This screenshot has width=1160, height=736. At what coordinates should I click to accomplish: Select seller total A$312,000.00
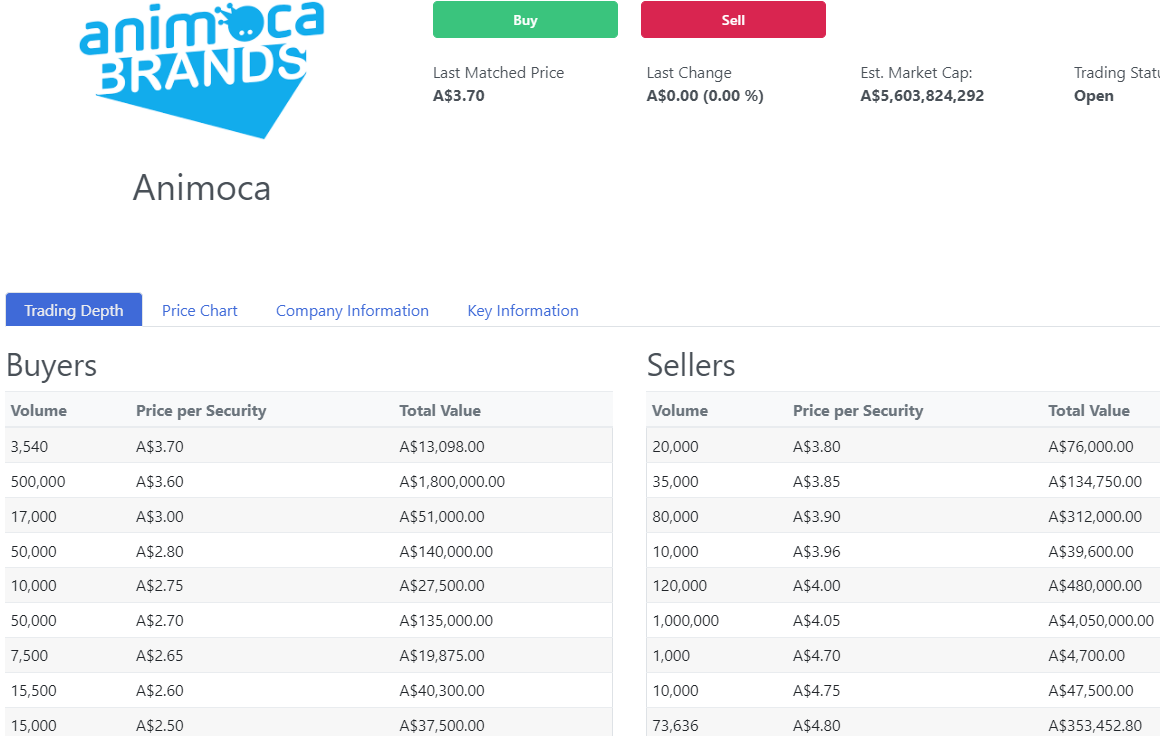[1095, 516]
